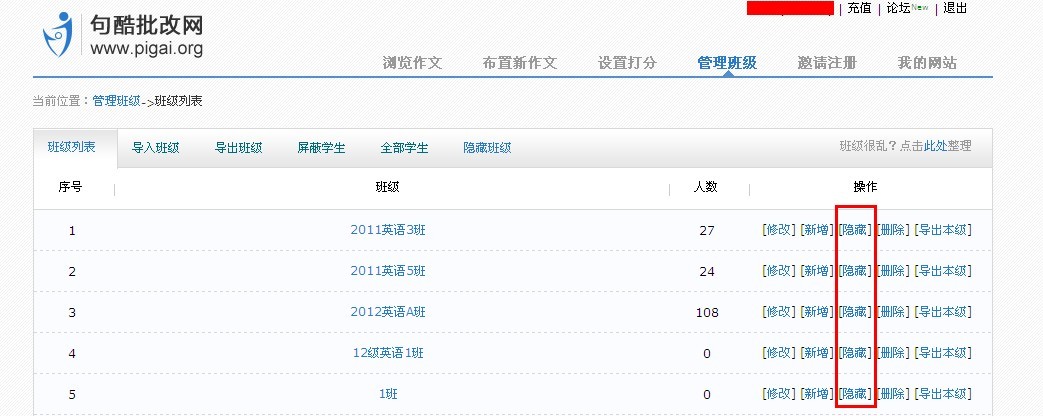Click 修改 for 12级英语1班
This screenshot has width=1043, height=416.
click(x=779, y=352)
